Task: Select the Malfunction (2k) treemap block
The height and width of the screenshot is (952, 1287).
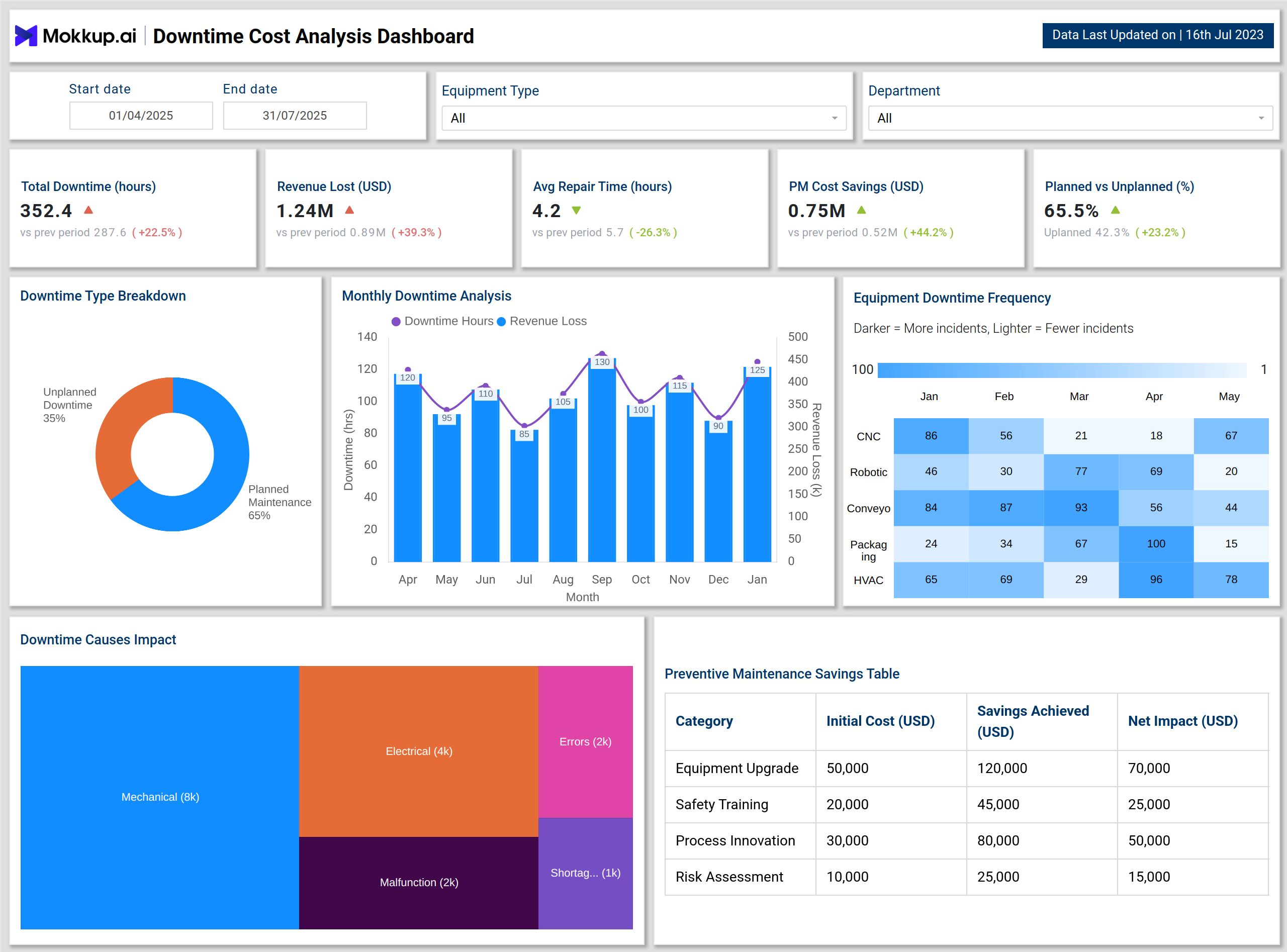Action: pyautogui.click(x=419, y=883)
